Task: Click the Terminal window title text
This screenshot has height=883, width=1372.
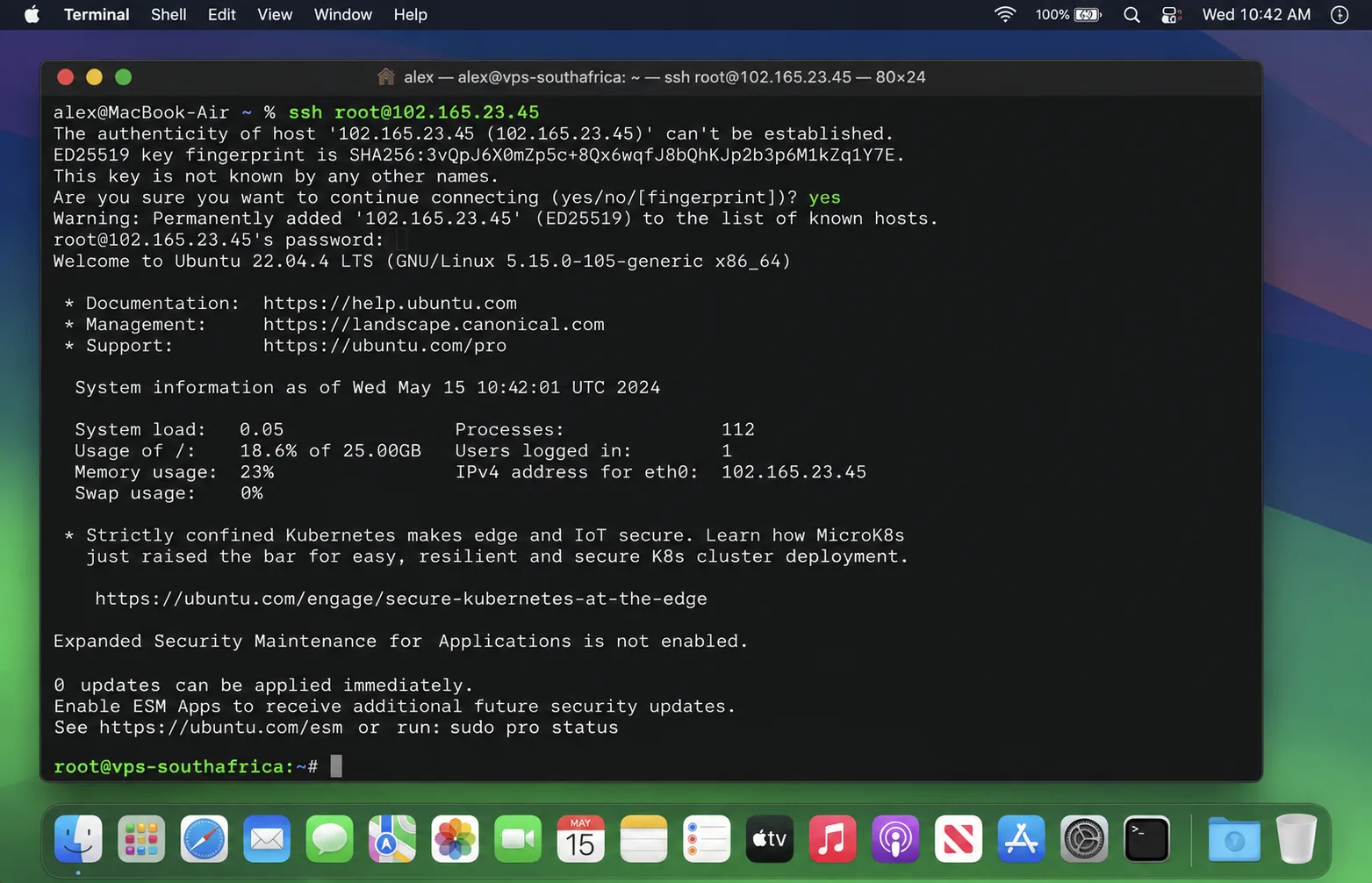Action: [x=664, y=77]
